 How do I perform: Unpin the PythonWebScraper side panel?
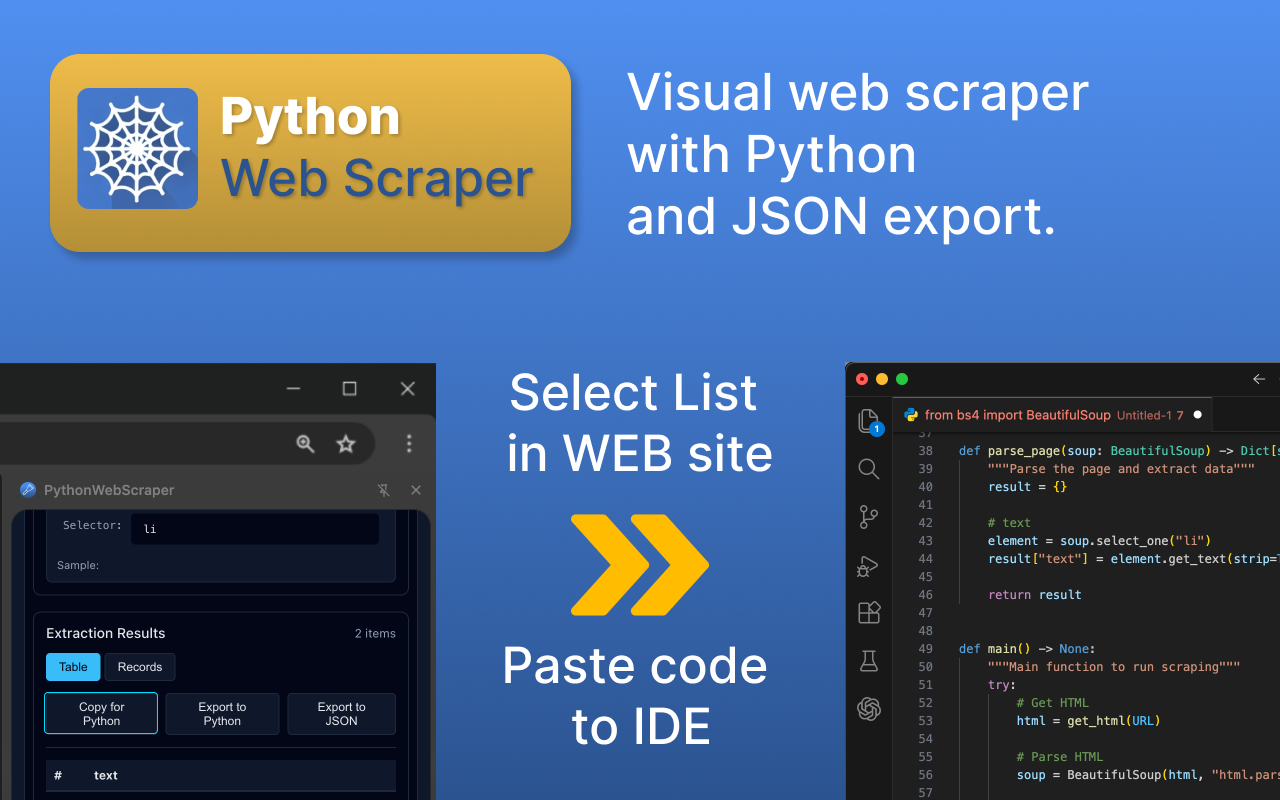tap(384, 490)
